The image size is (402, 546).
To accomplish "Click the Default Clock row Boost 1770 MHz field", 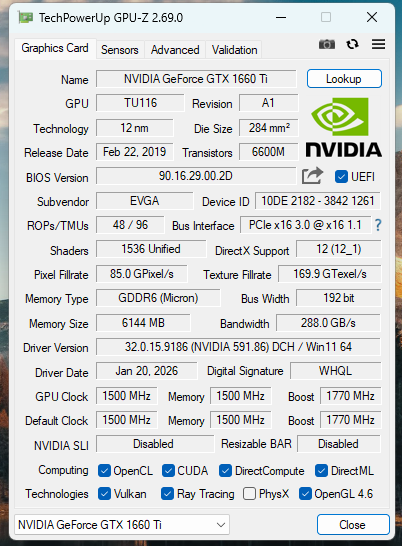I will click(x=350, y=420).
